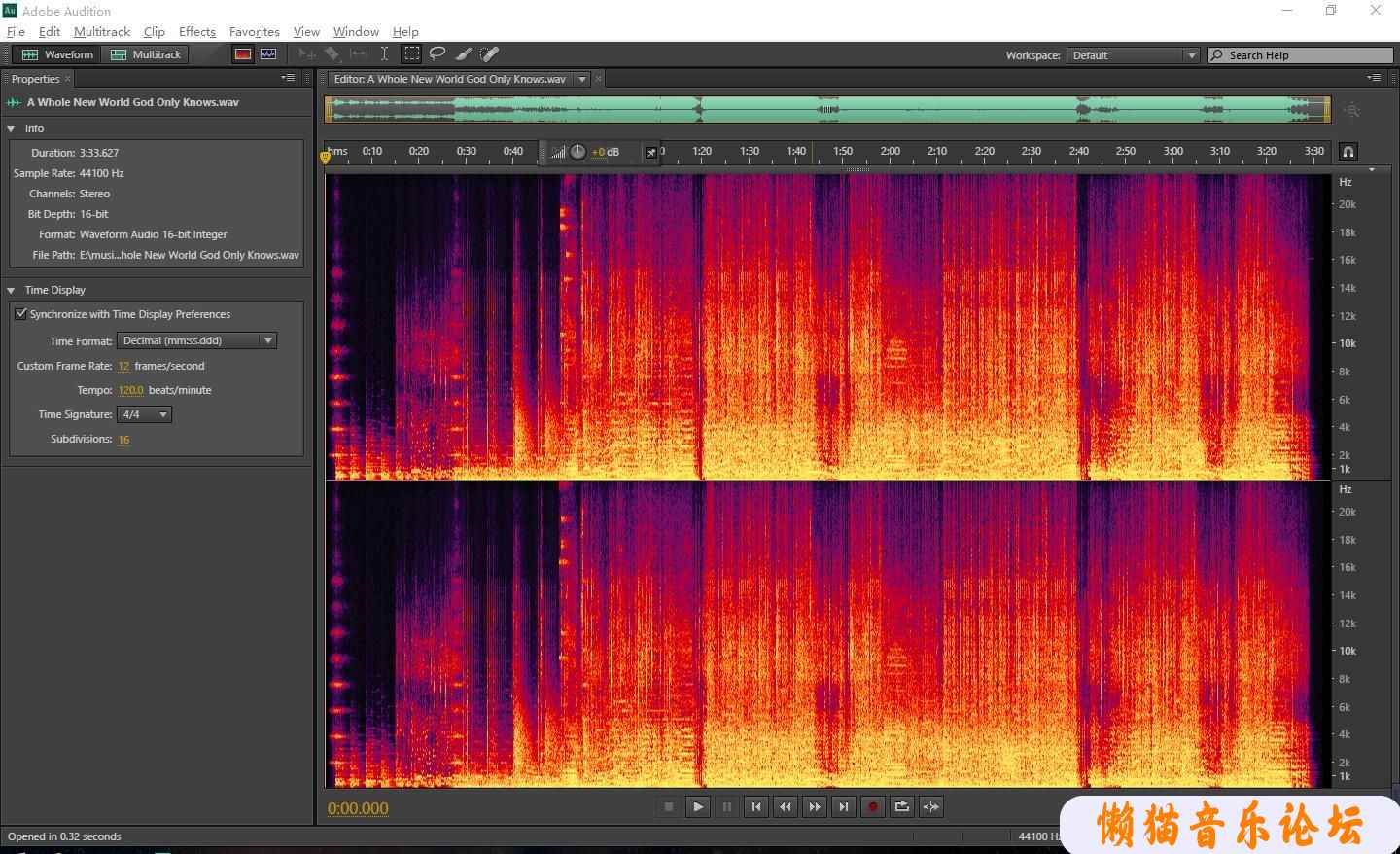Toggle Loop Playback
1400x854 pixels.
pos(901,806)
